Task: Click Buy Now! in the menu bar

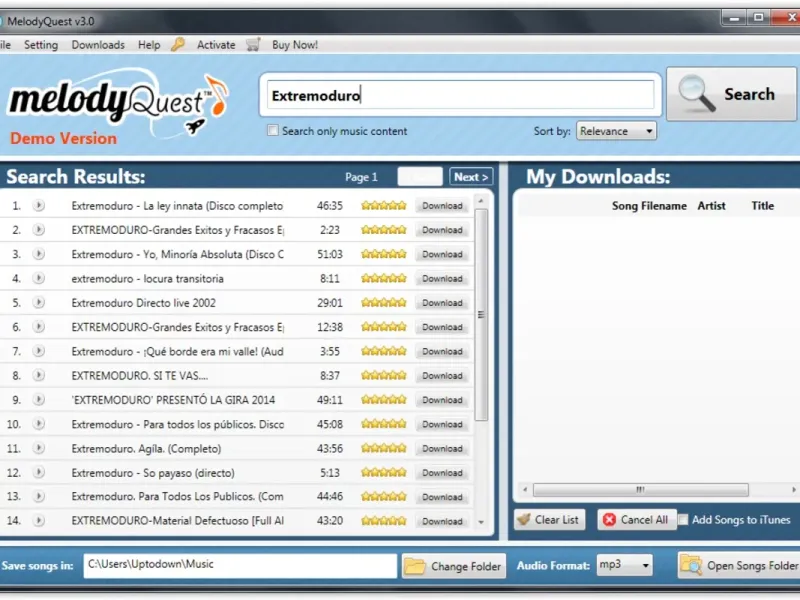Action: pos(295,45)
